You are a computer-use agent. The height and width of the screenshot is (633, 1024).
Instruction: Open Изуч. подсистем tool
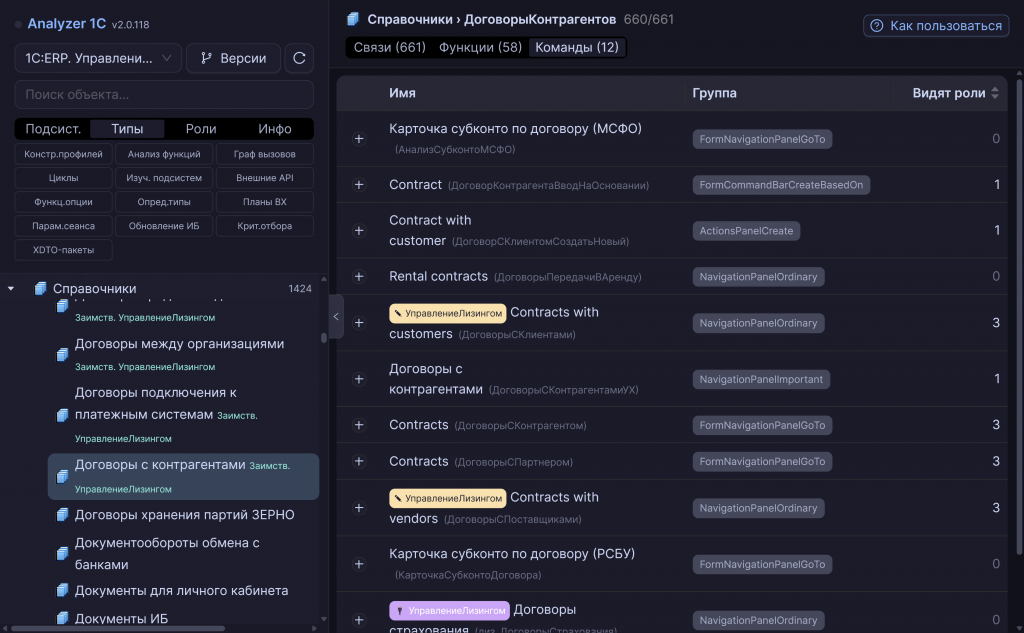click(x=164, y=178)
